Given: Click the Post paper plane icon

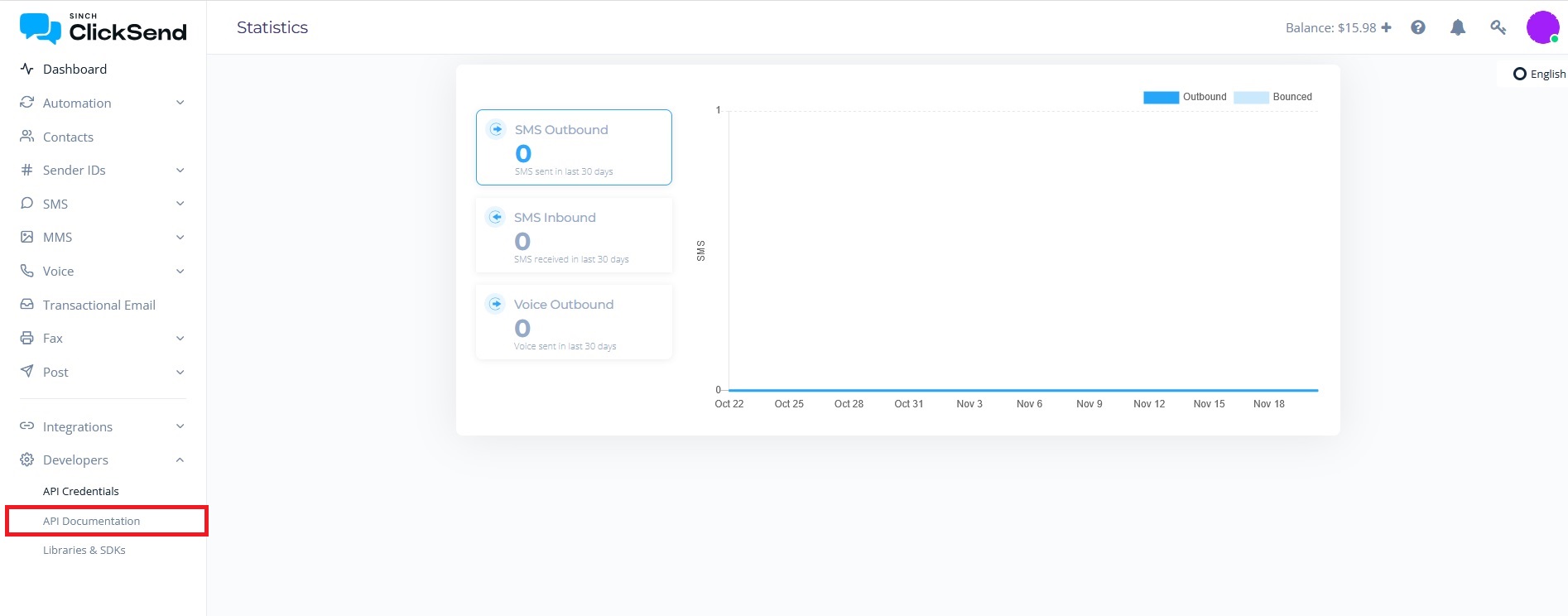Looking at the screenshot, I should (x=26, y=372).
